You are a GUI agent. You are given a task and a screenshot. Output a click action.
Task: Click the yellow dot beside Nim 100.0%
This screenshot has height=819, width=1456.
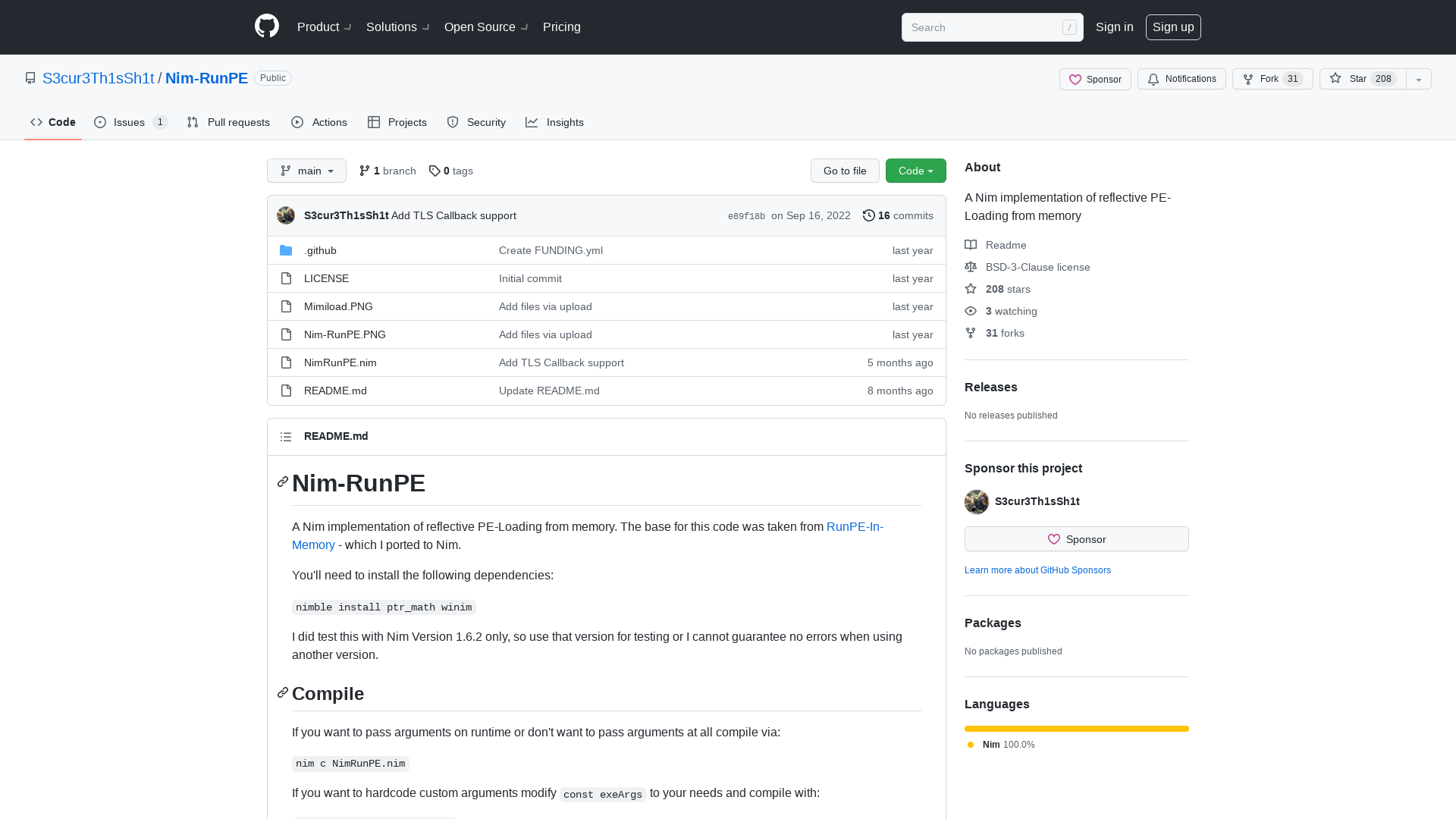pyautogui.click(x=971, y=745)
